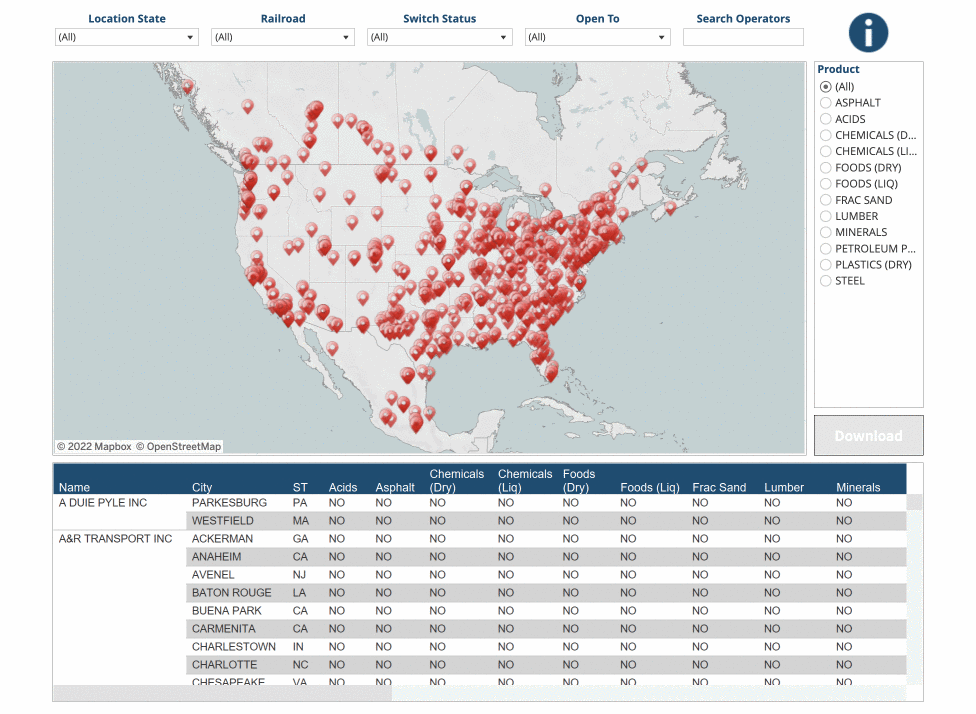Select the A&R TRANSPORT INC row label
Screen dimensions: 976x714
(115, 539)
